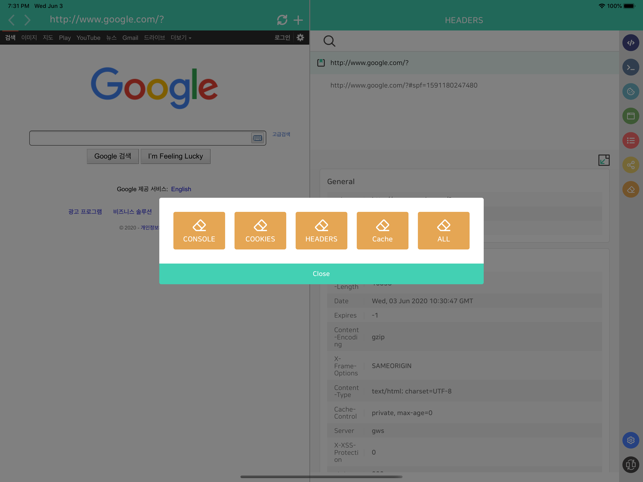Tap the browser address bar URL
Image resolution: width=643 pixels, height=482 pixels.
(x=107, y=19)
